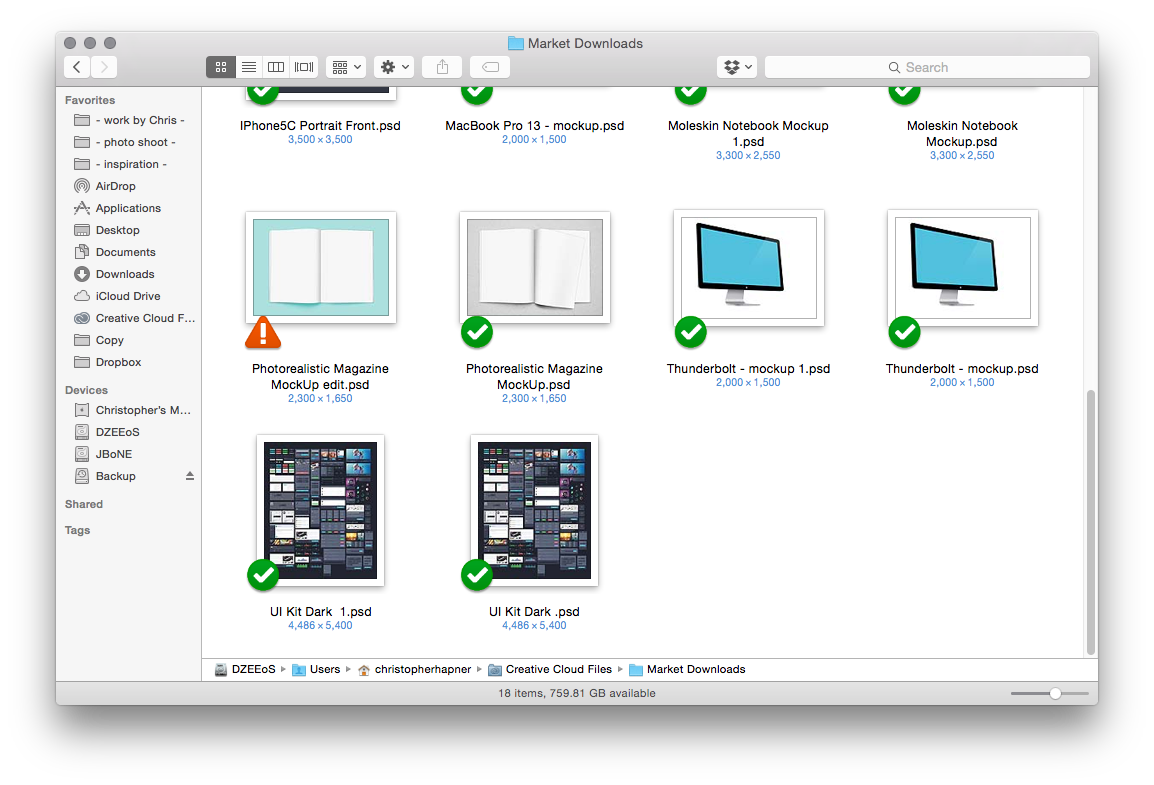
Task: Open the '- photo shoot -' sidebar folder
Action: tap(129, 142)
